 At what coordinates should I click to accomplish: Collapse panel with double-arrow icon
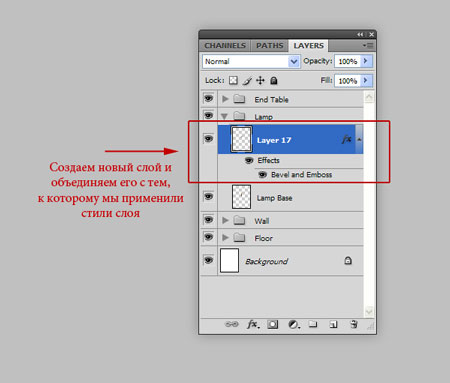click(360, 34)
